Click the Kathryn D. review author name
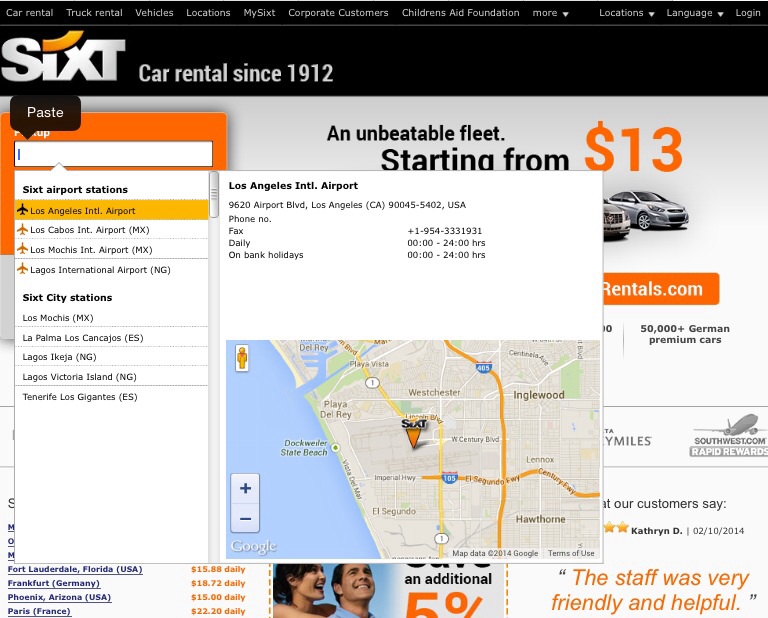768x618 pixels. tap(656, 531)
